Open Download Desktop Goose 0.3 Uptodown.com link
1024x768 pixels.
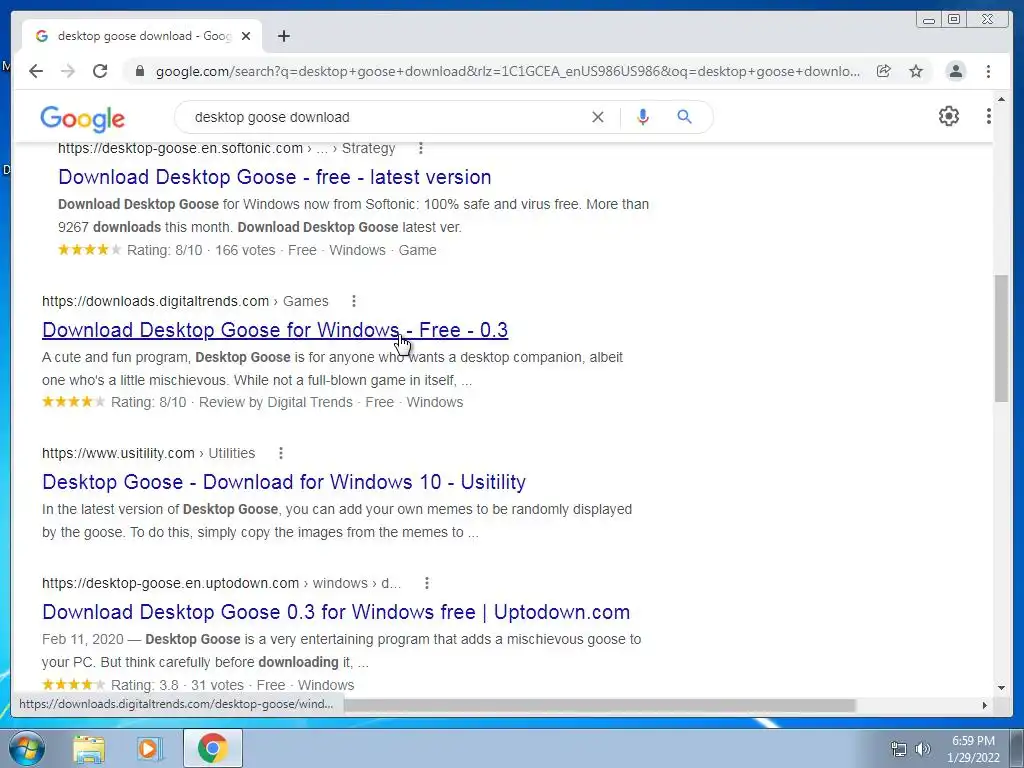(336, 612)
